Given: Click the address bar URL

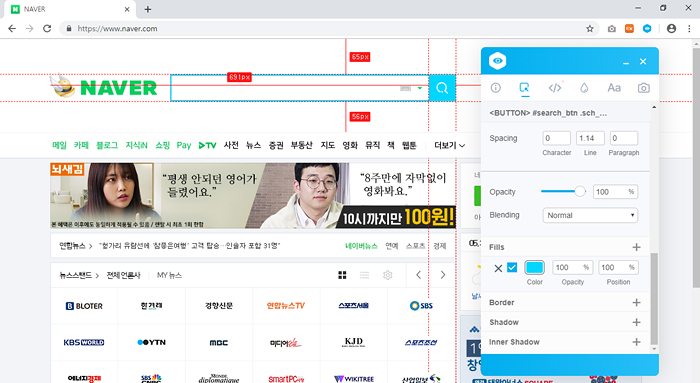Looking at the screenshot, I should coord(117,29).
